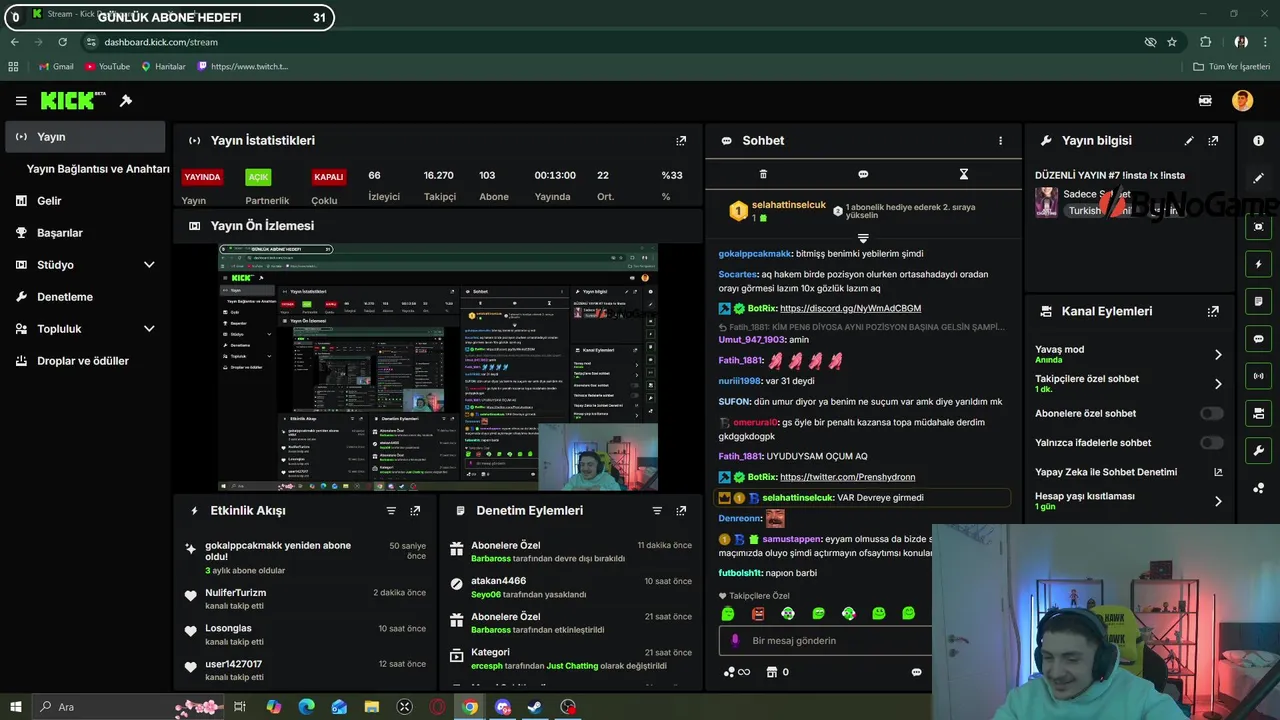The width and height of the screenshot is (1280, 720).
Task: Select Yayın in the left sidebar
Action: tap(86, 137)
